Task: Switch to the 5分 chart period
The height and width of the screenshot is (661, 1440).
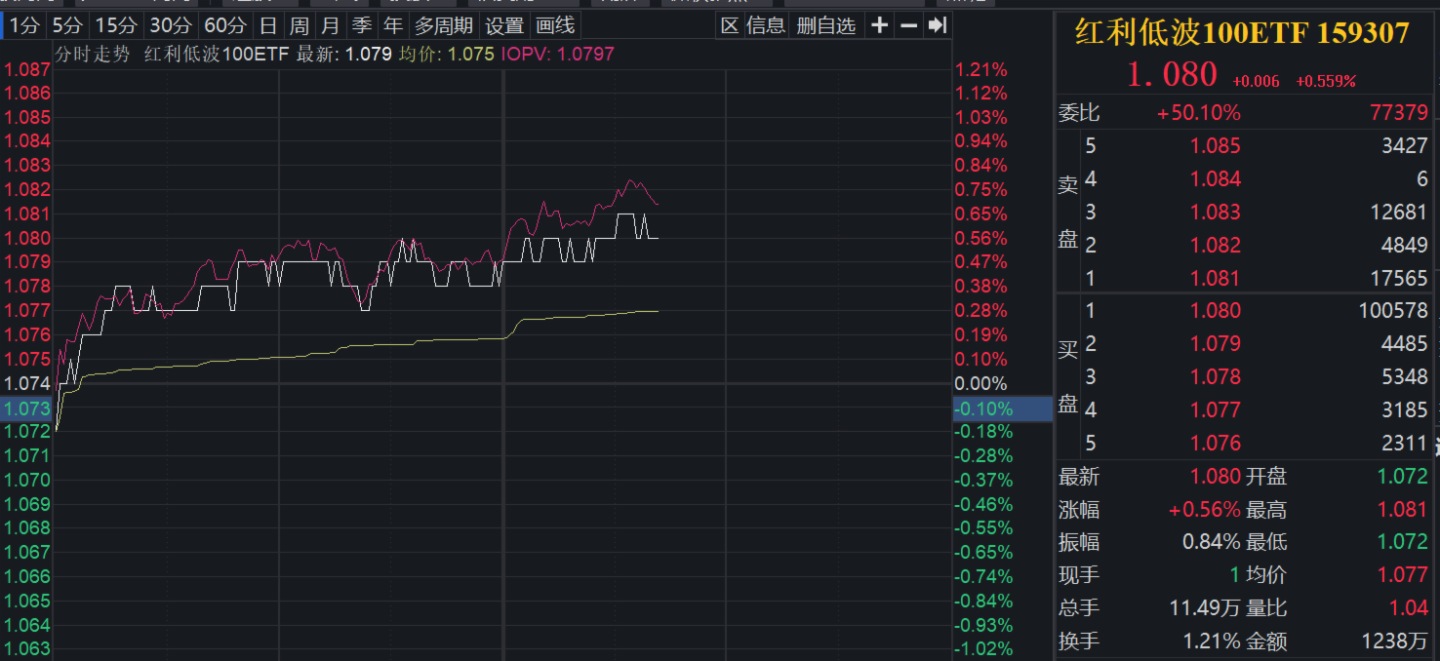Action: pos(68,26)
